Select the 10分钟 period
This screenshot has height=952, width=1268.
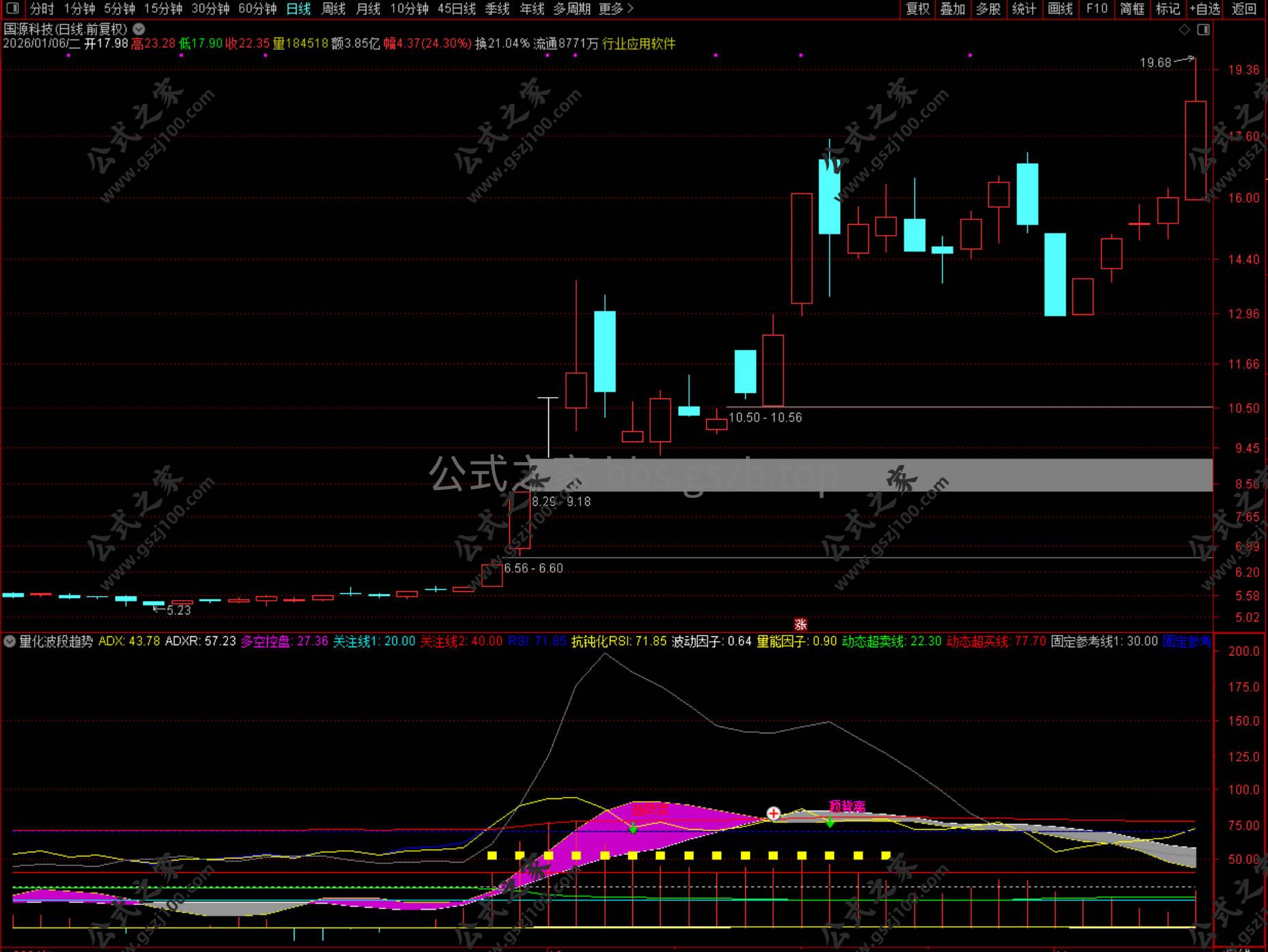pyautogui.click(x=409, y=9)
